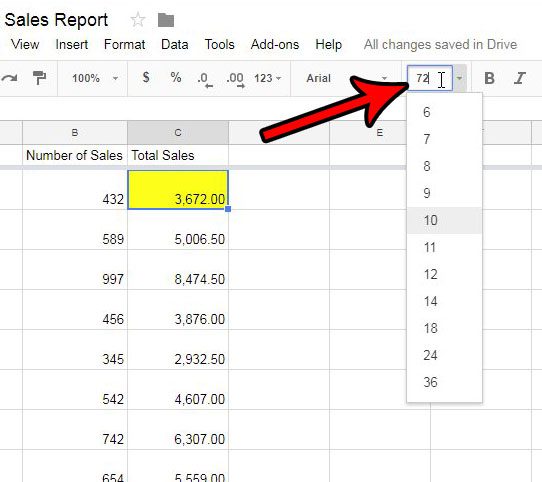This screenshot has width=542, height=482.
Task: Select the cell containing 997
Action: [x=75, y=270]
